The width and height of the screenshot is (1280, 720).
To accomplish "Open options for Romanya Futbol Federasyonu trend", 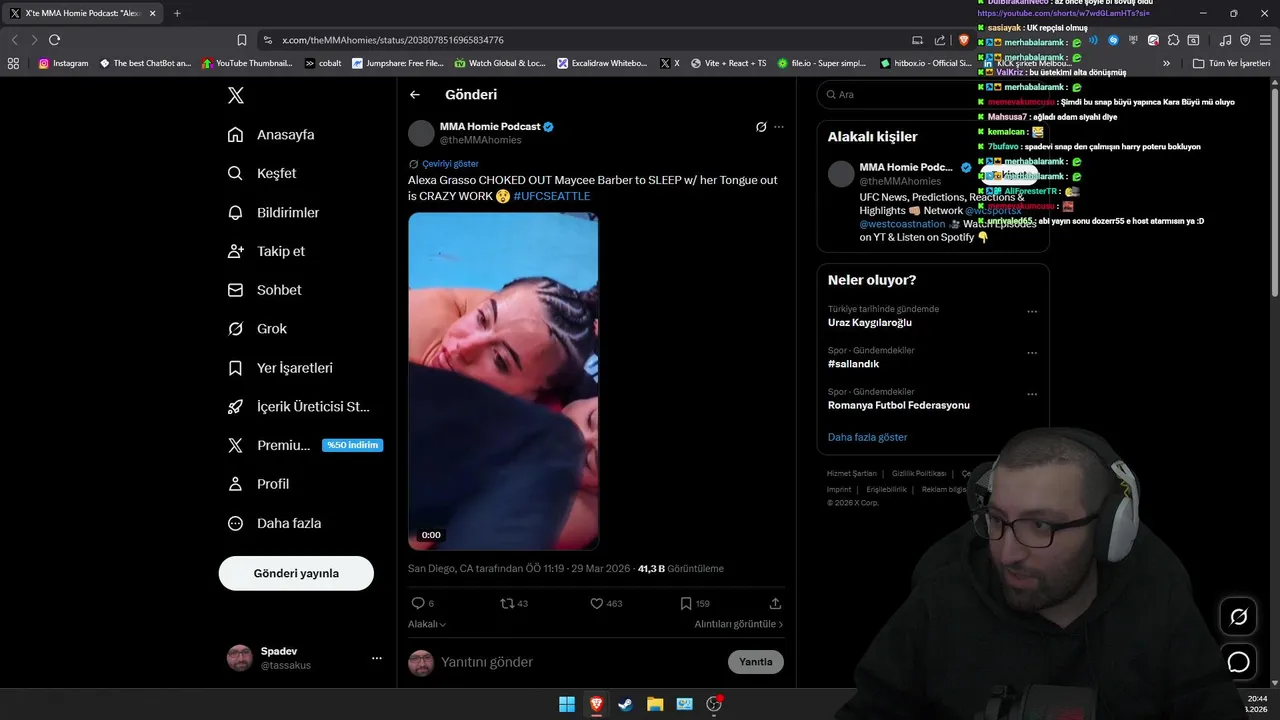I will coord(1032,394).
